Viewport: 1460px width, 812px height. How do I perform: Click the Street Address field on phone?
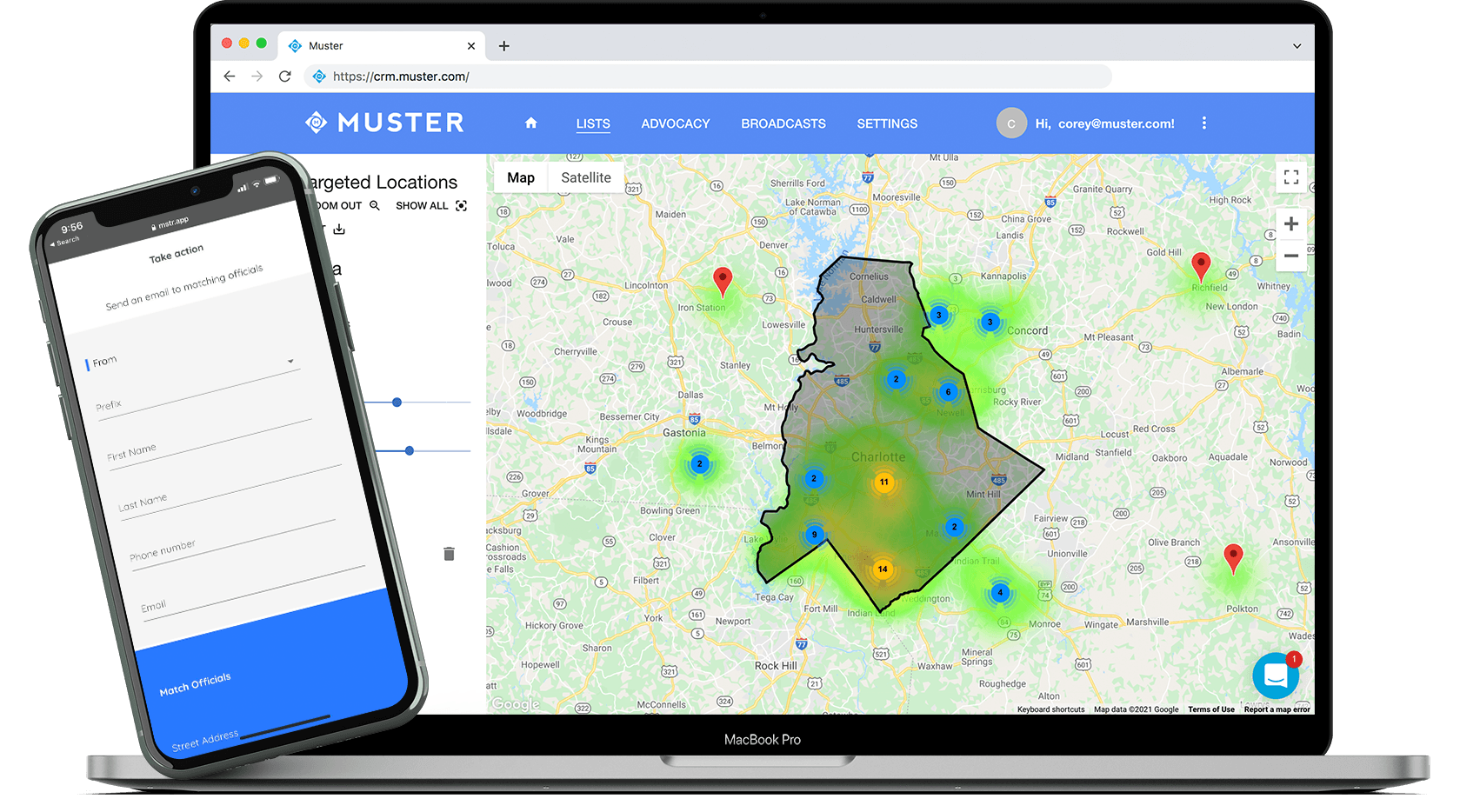coord(205,741)
